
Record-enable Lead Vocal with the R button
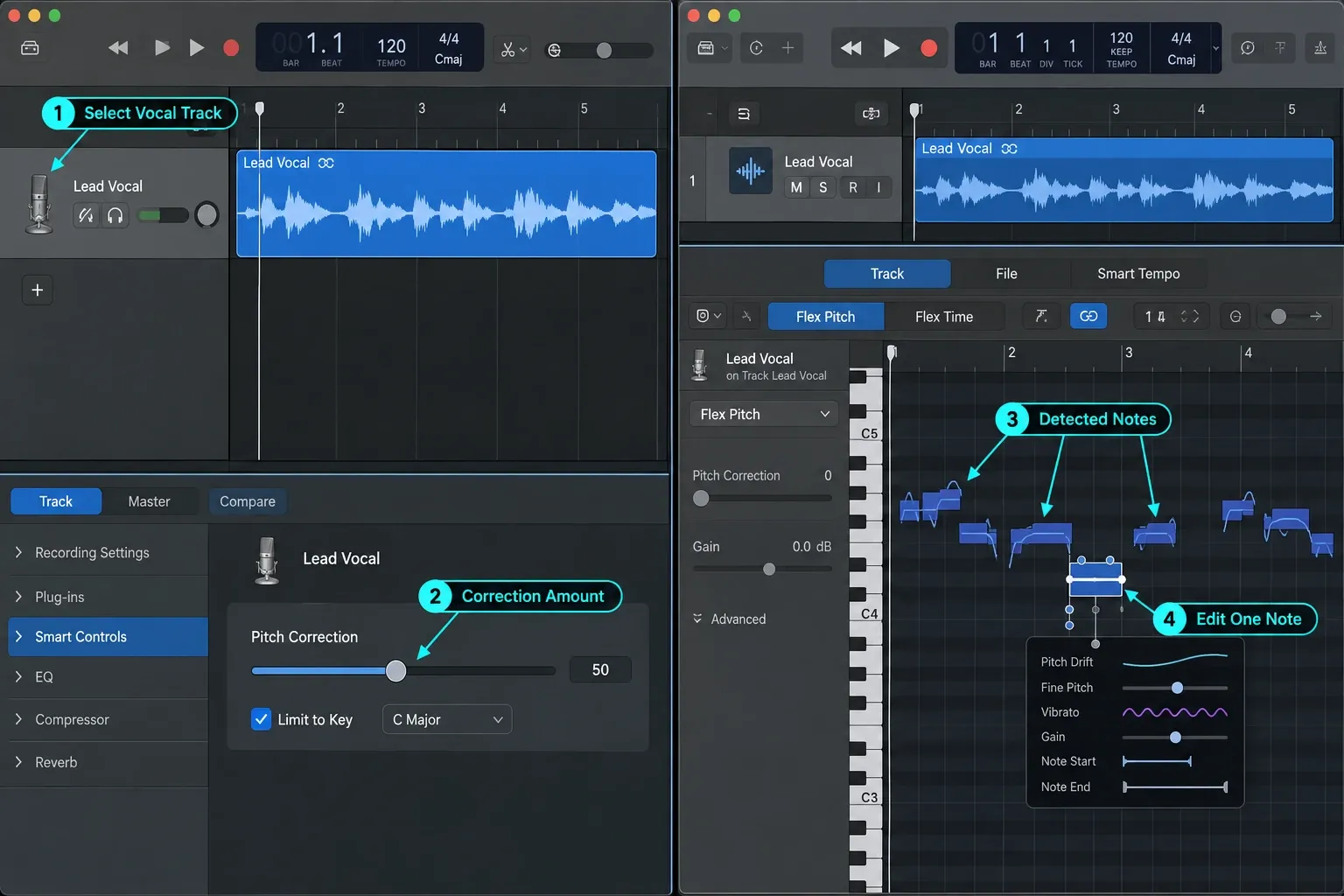point(853,187)
